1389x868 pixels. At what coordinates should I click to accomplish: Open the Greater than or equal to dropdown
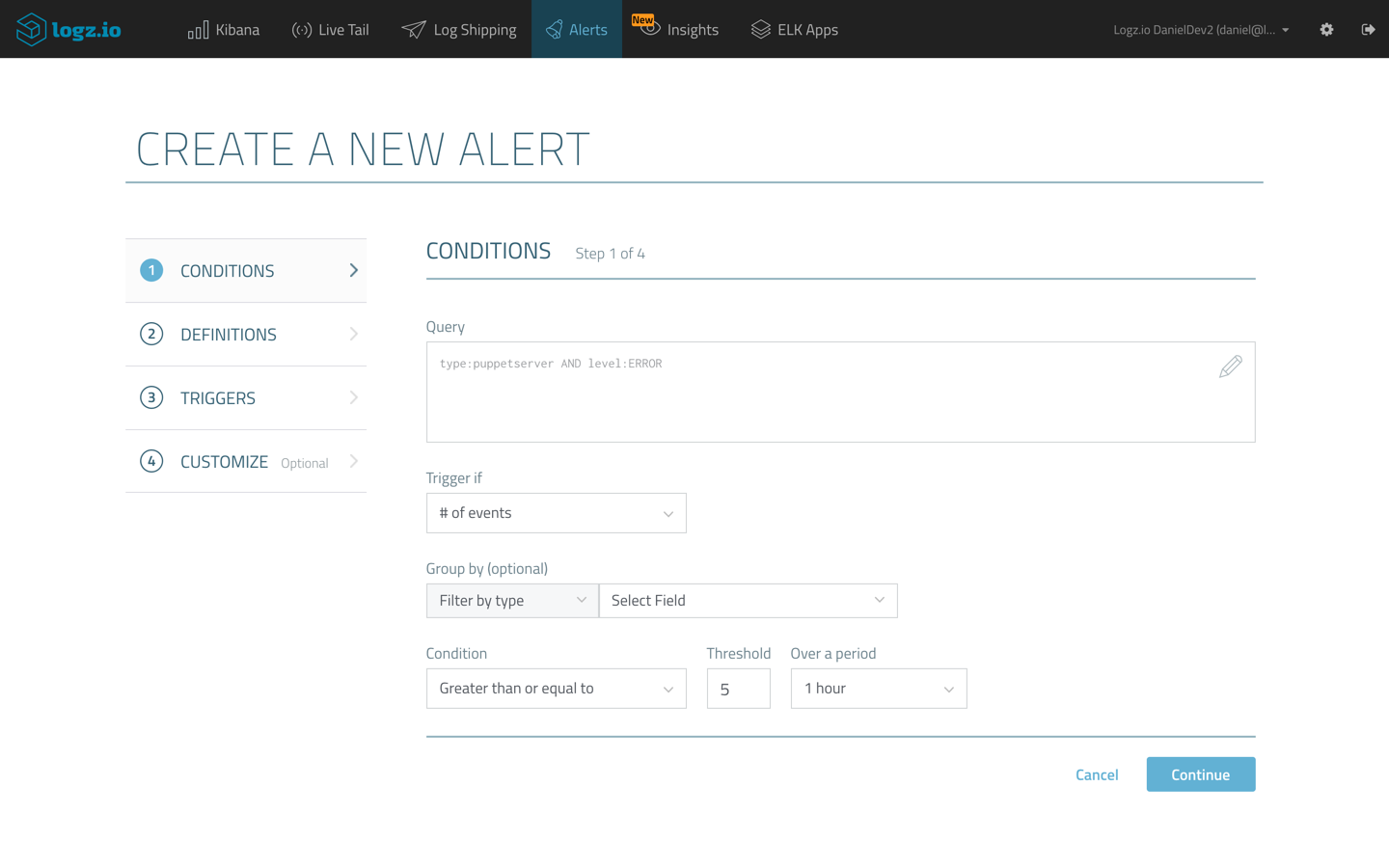[556, 689]
